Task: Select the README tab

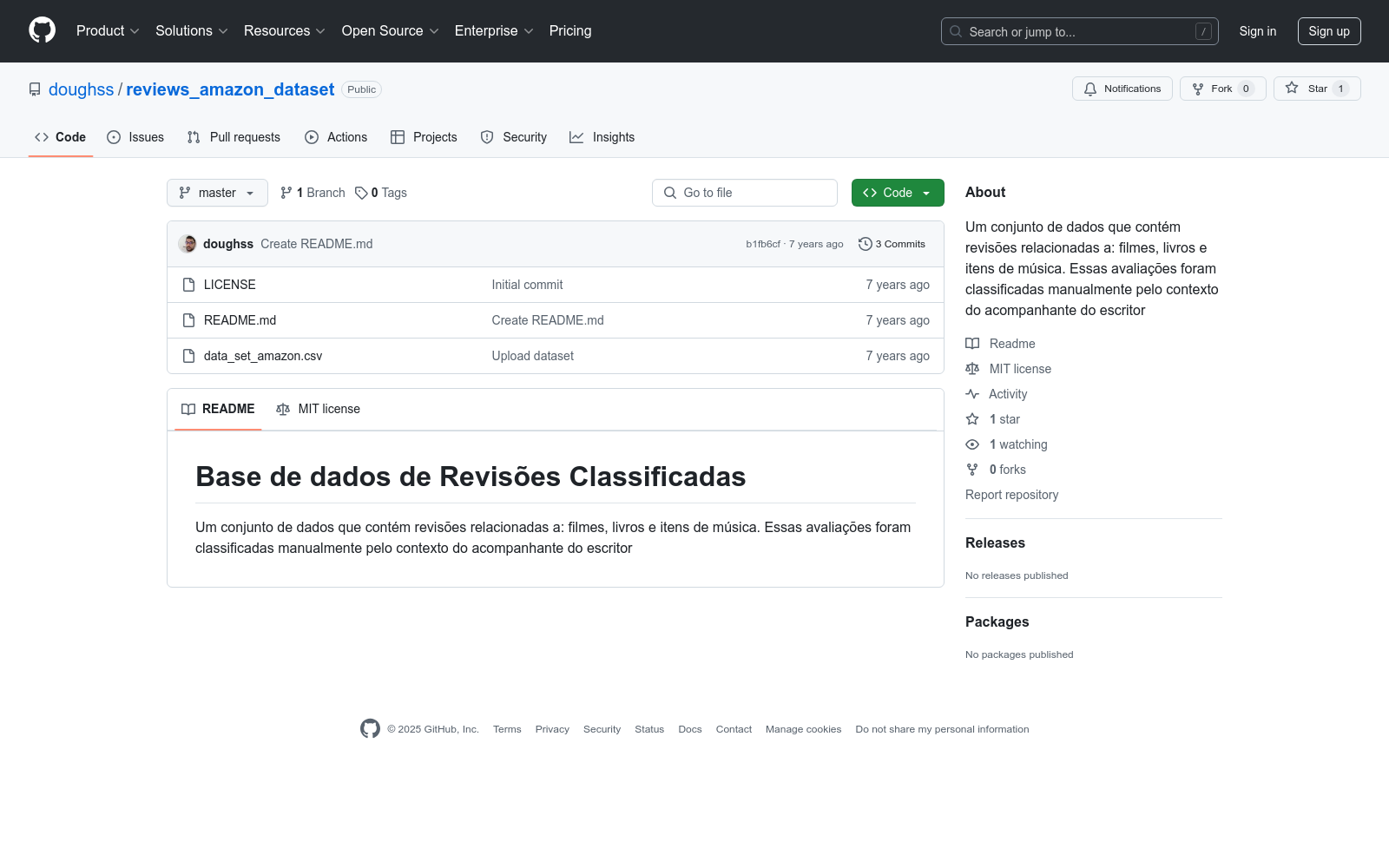Action: 218,409
